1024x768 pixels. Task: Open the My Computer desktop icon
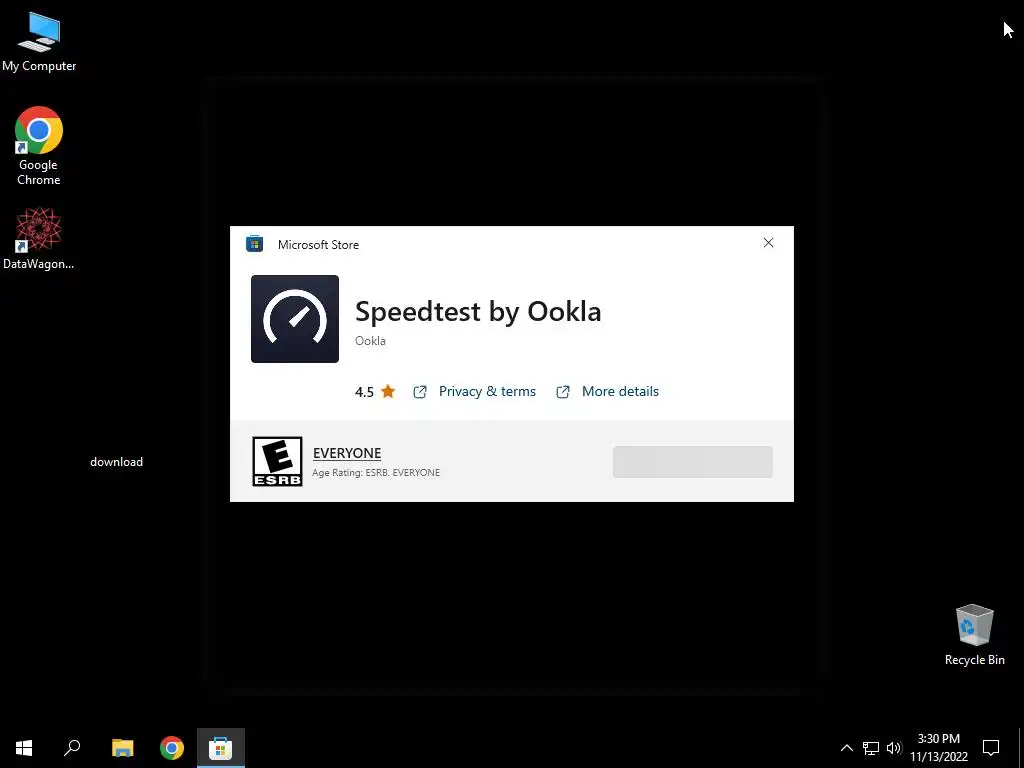[39, 42]
